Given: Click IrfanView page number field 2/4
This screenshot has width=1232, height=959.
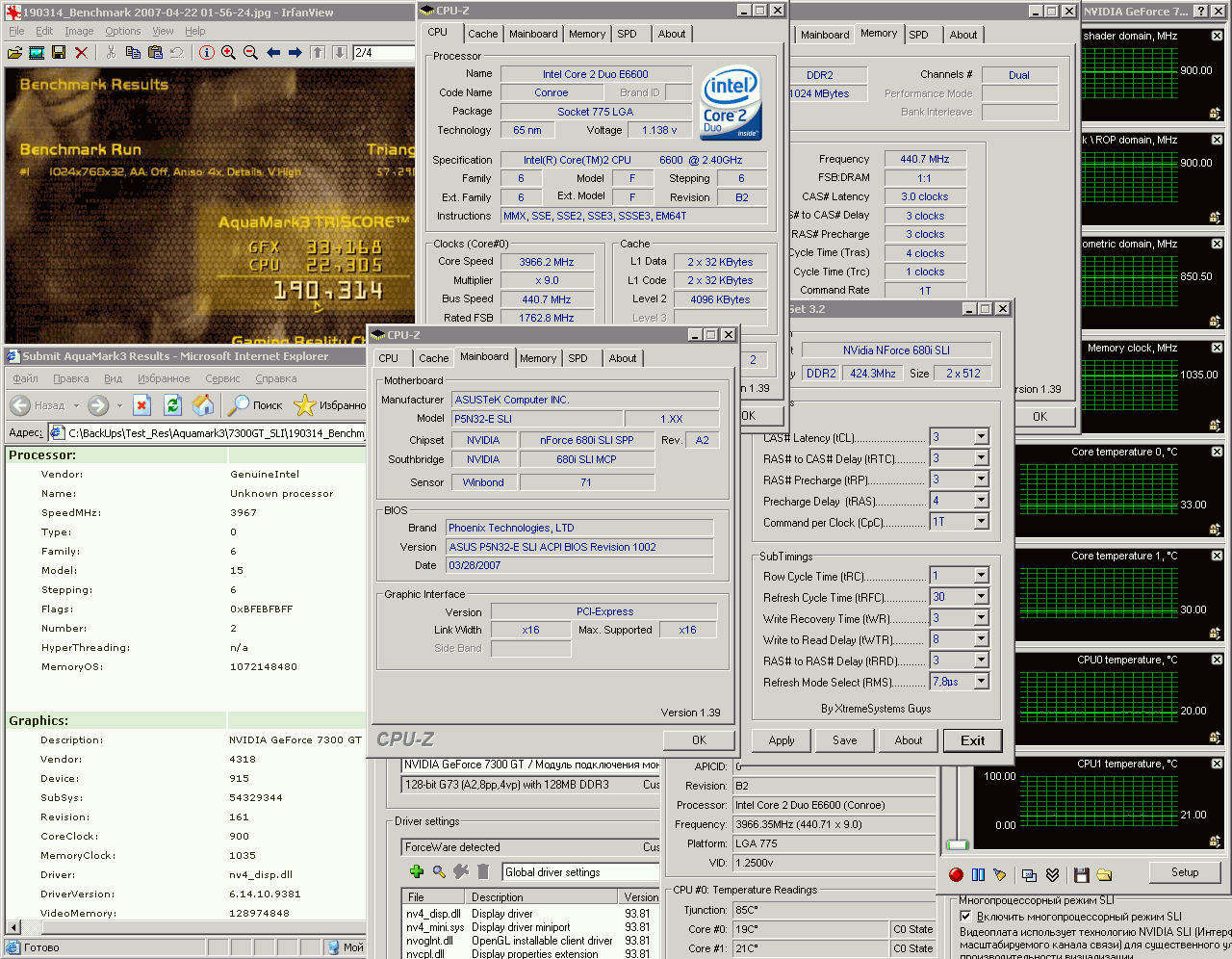Looking at the screenshot, I should 383,53.
